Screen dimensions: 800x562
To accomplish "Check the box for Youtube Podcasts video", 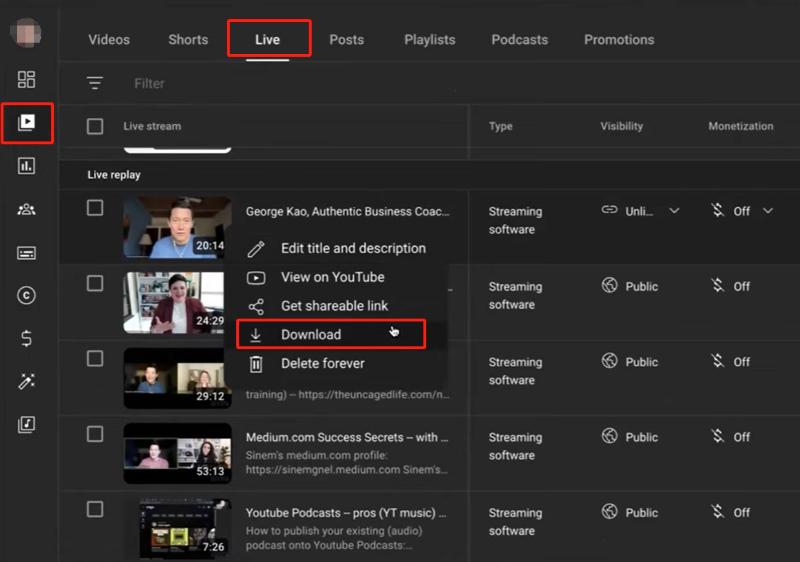I will click(95, 509).
